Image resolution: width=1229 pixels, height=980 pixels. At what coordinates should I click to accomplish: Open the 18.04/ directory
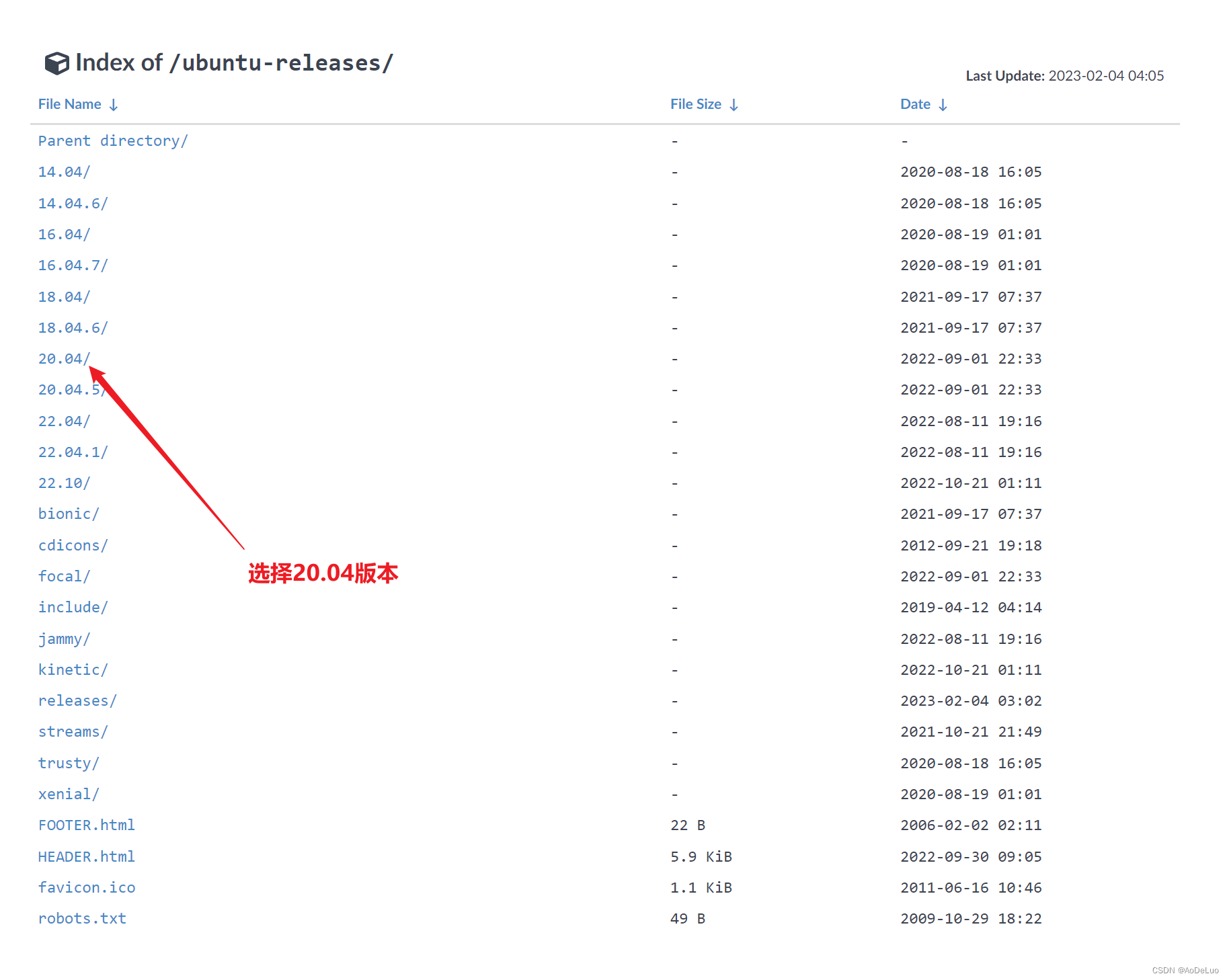click(x=64, y=296)
